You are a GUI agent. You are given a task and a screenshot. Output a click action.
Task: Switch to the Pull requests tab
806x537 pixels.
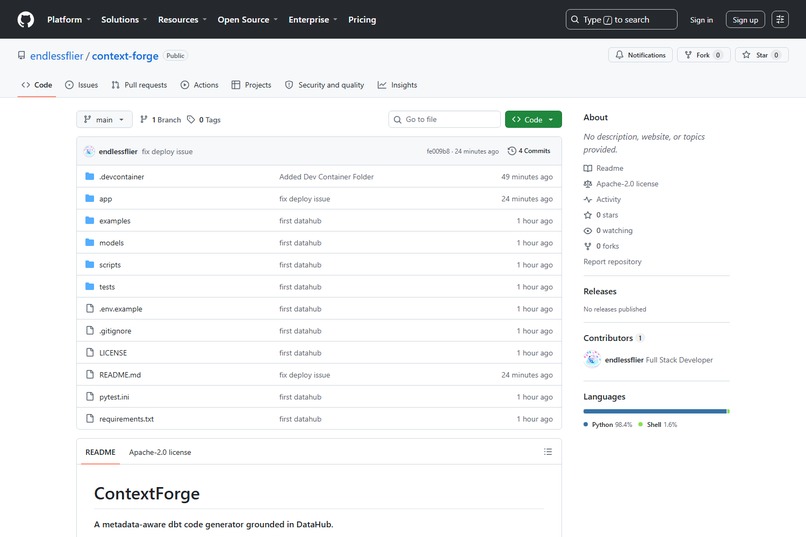(139, 85)
